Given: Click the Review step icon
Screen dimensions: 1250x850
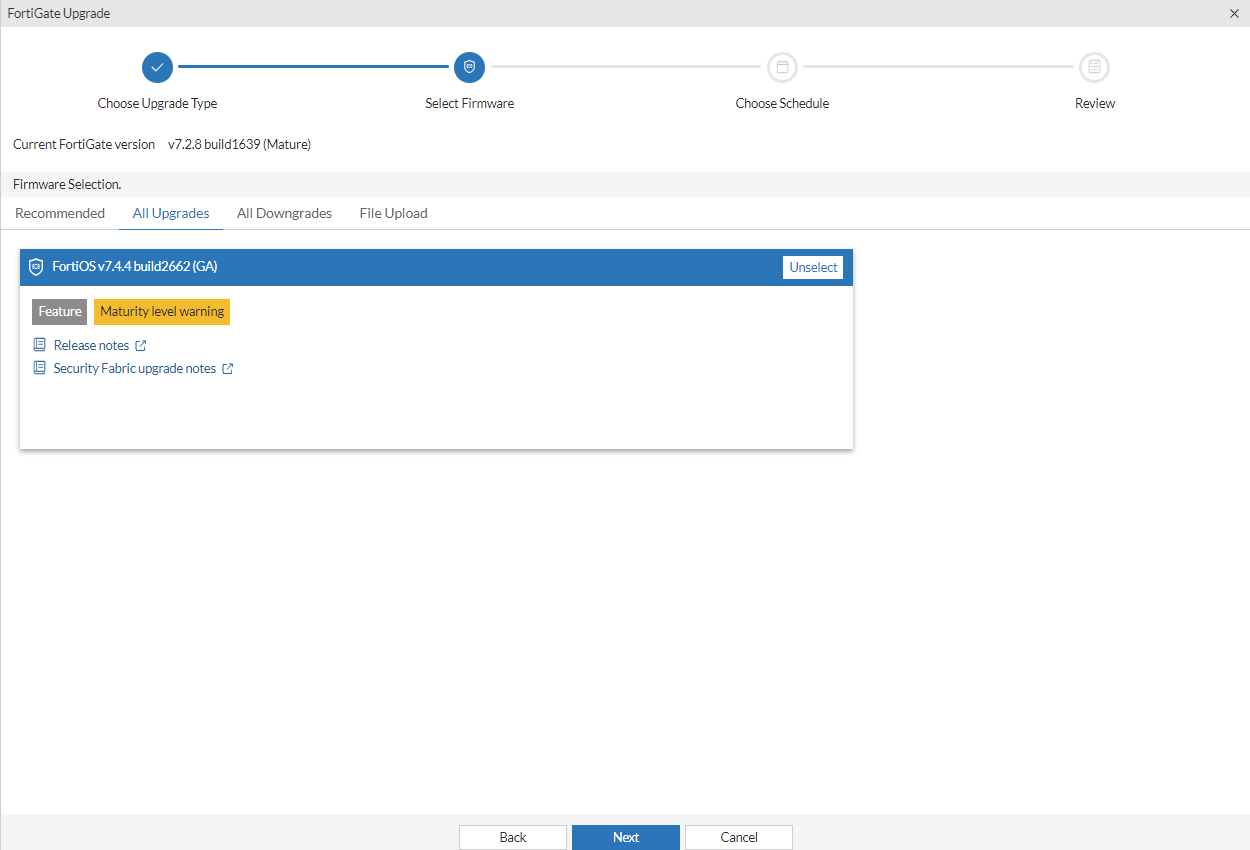Looking at the screenshot, I should point(1094,67).
